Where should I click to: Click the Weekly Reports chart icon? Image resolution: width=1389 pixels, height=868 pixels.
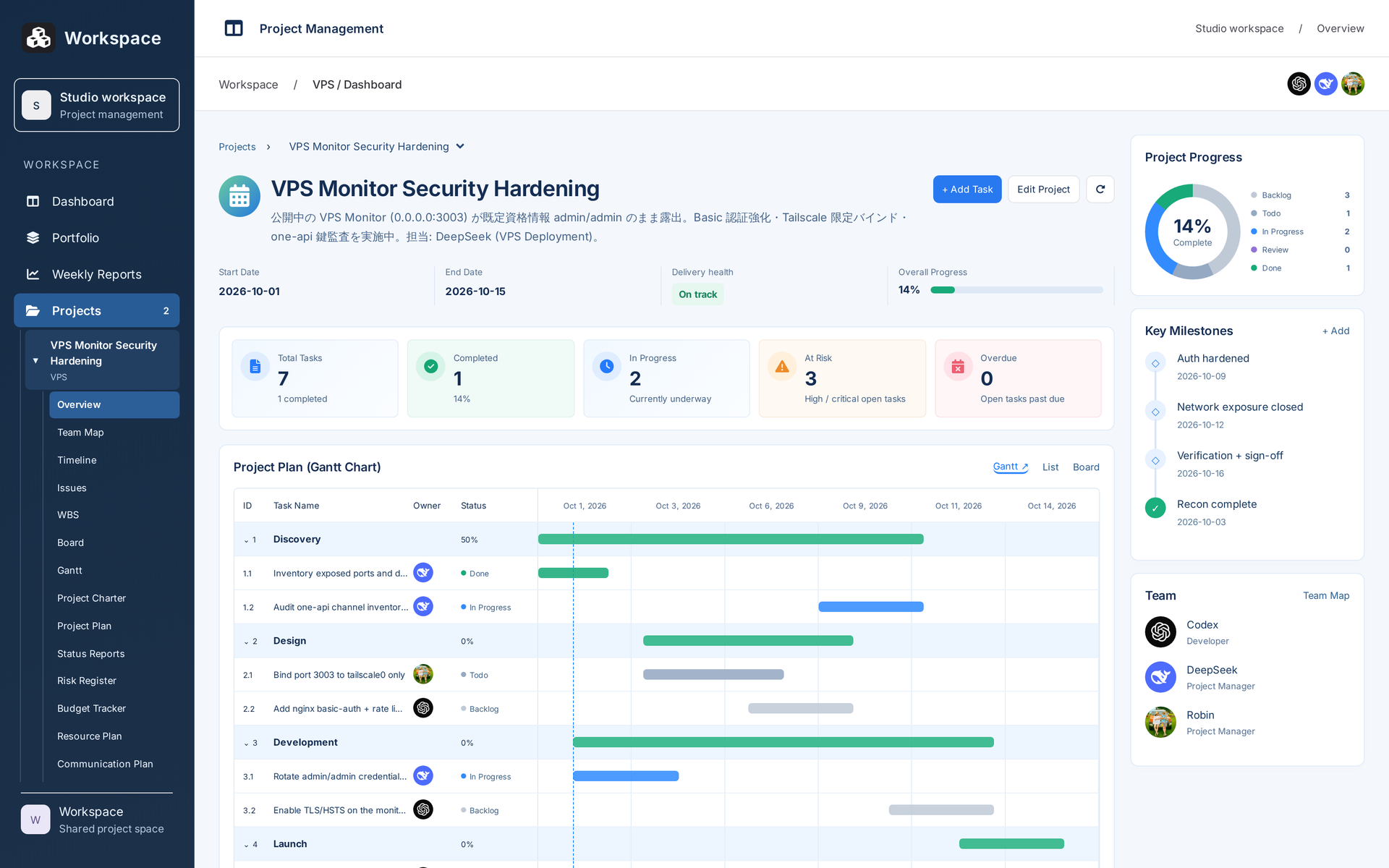33,274
